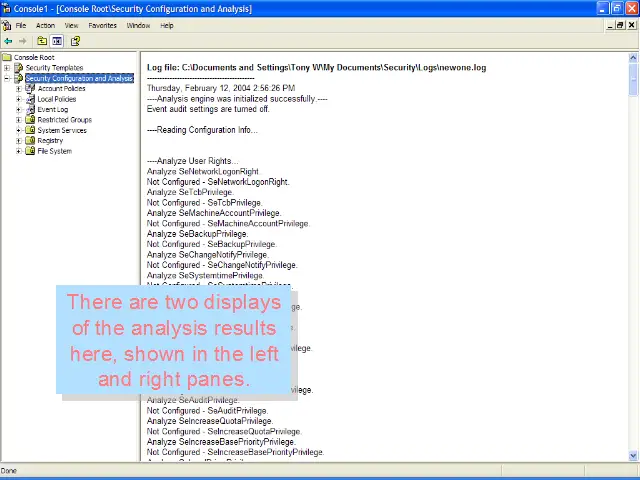Viewport: 640px width, 480px height.
Task: Click the Back arrow toolbar icon
Action: 8,41
